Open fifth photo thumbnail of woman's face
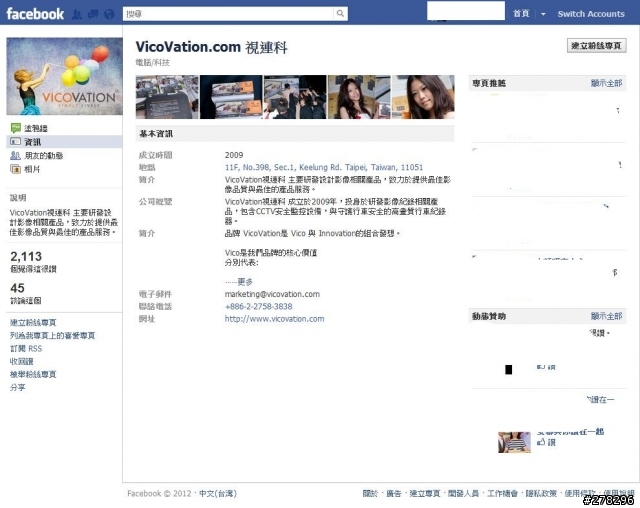 click(x=423, y=97)
